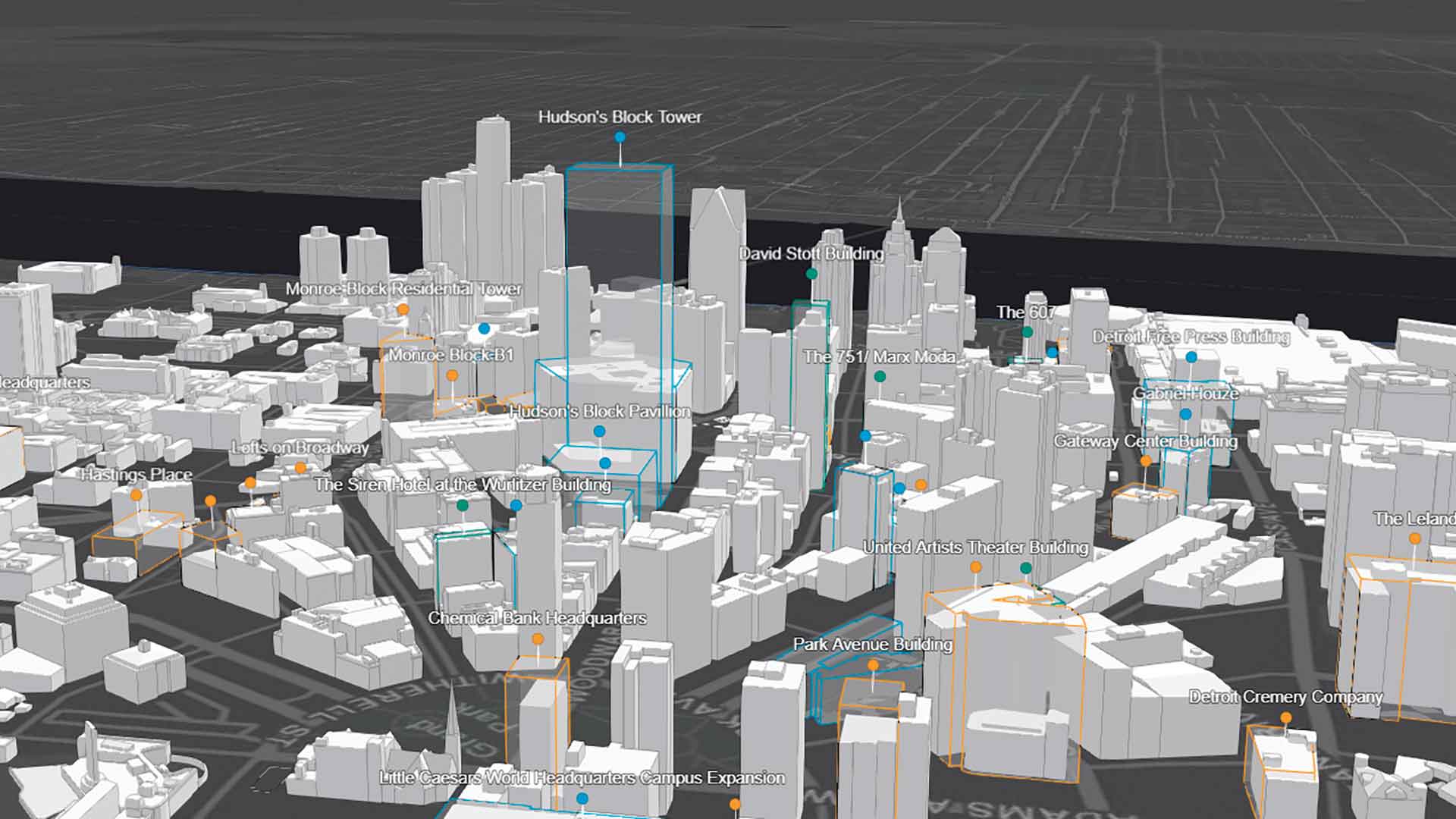Click the orange Lofts on Broadway marker
The height and width of the screenshot is (819, 1456).
pyautogui.click(x=300, y=467)
